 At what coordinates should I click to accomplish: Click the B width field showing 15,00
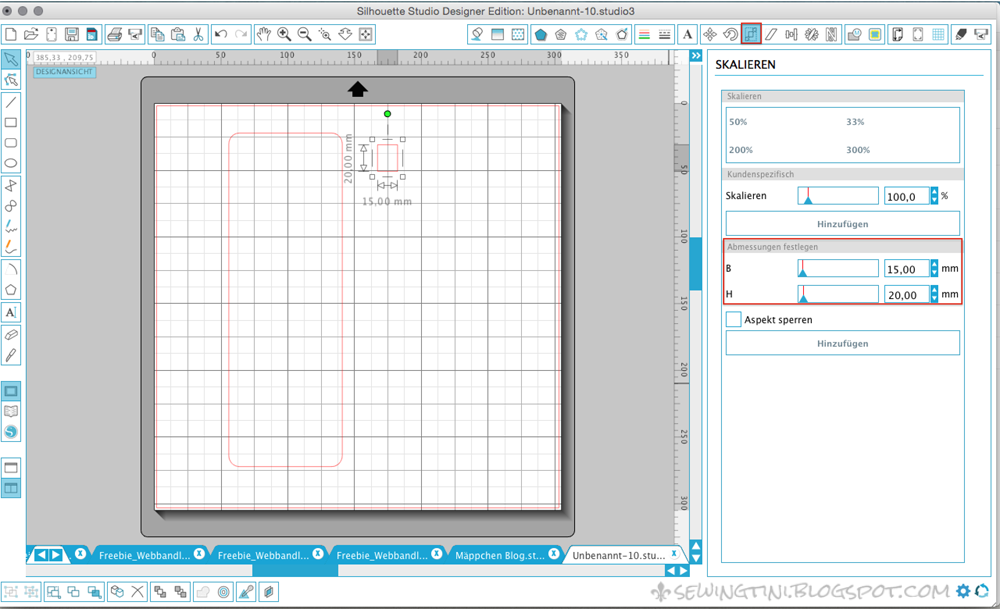[907, 269]
